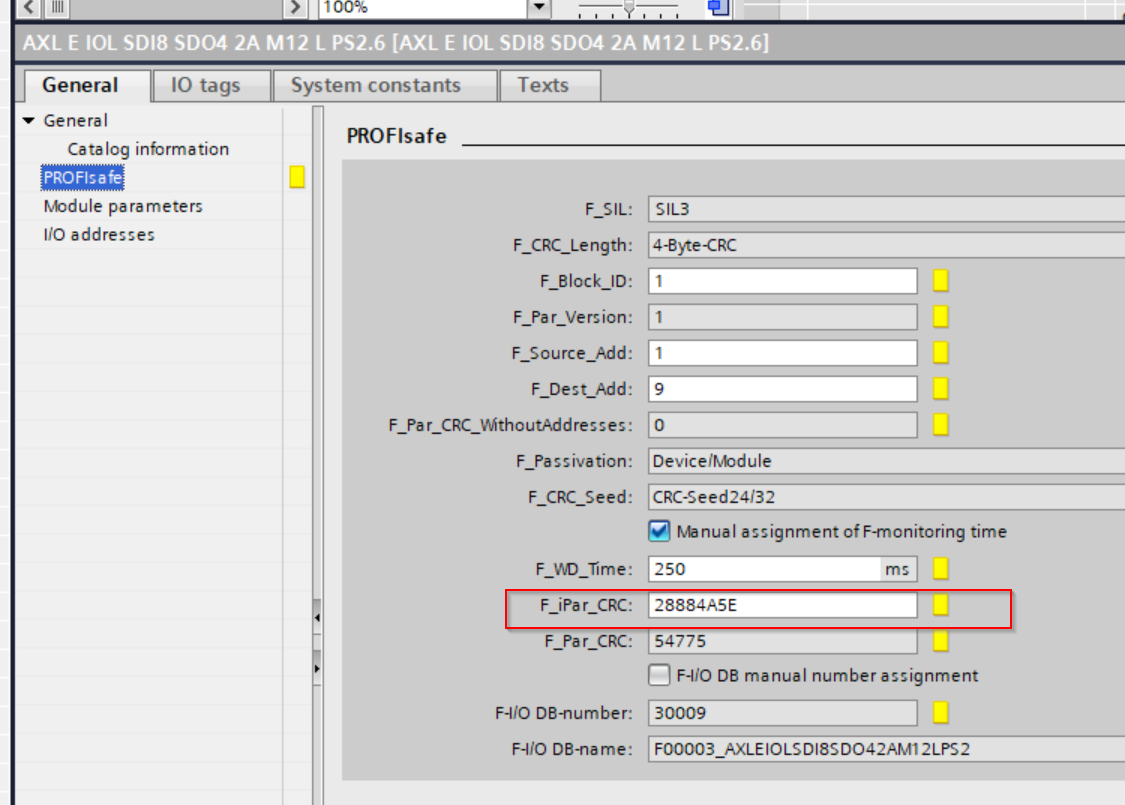
Task: Click the yellow marker next to F_Par_Version
Action: [941, 316]
